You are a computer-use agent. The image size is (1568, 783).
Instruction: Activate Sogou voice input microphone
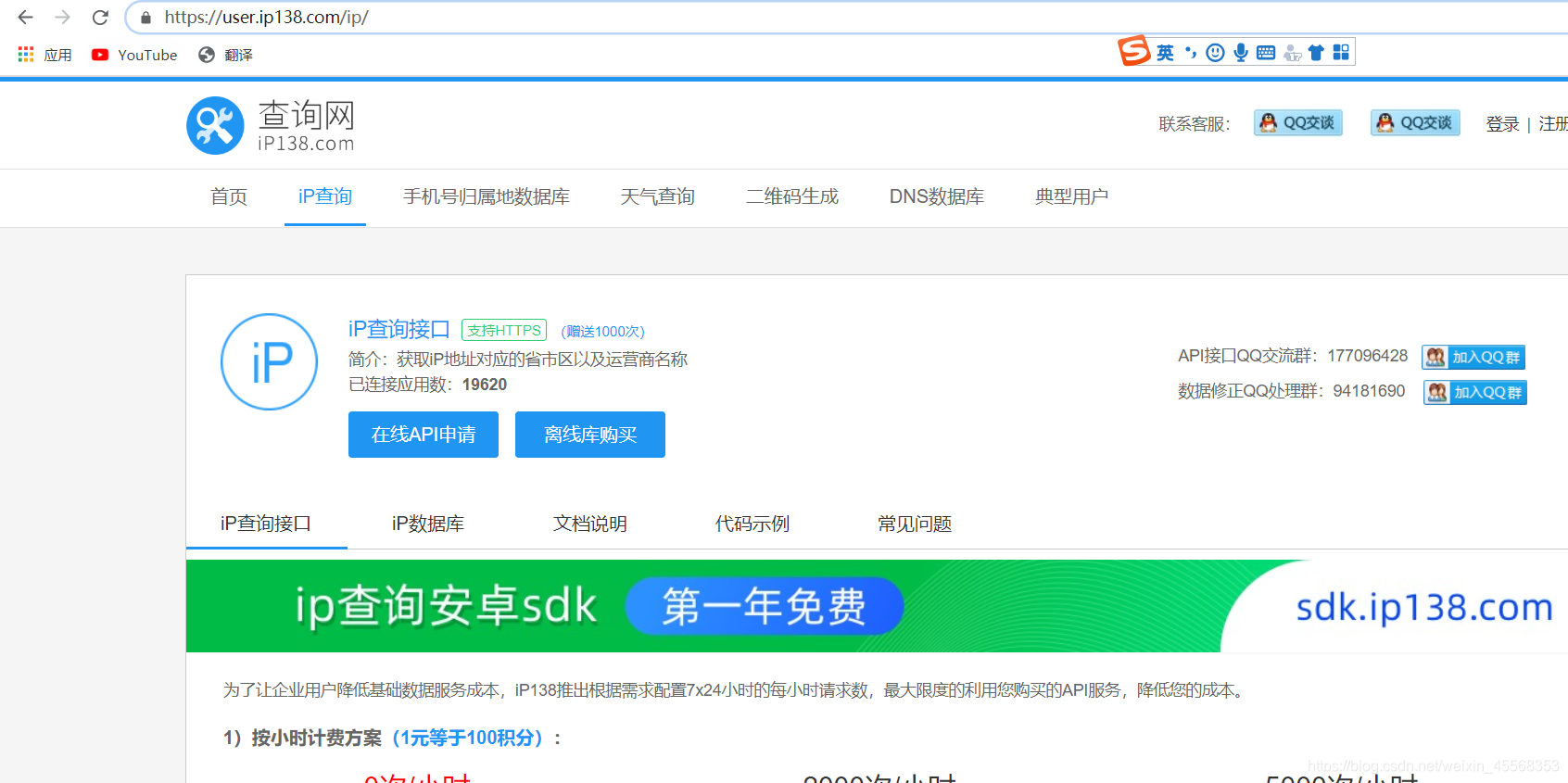pyautogui.click(x=1241, y=53)
